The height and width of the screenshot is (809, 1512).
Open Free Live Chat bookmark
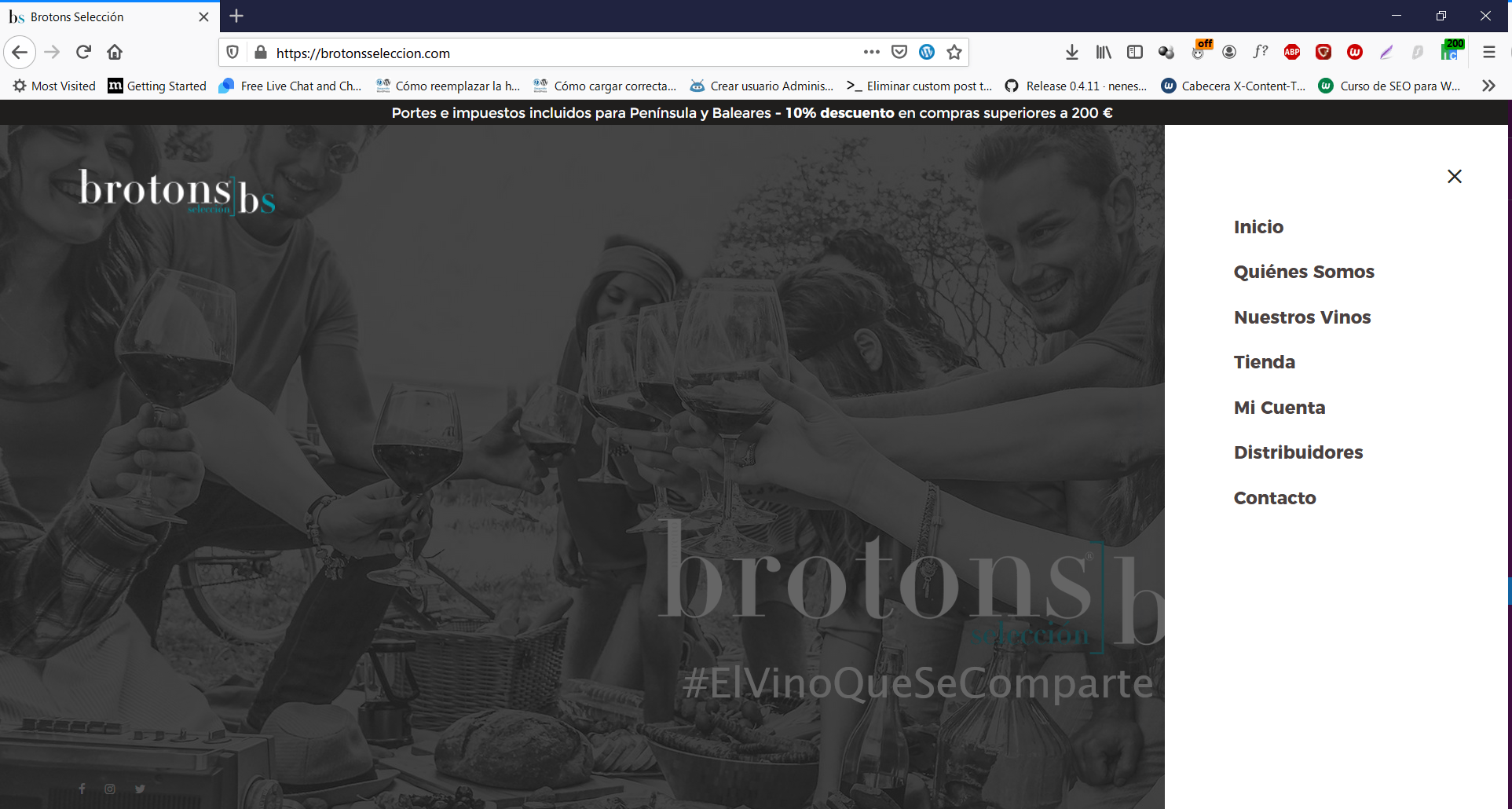pos(290,86)
